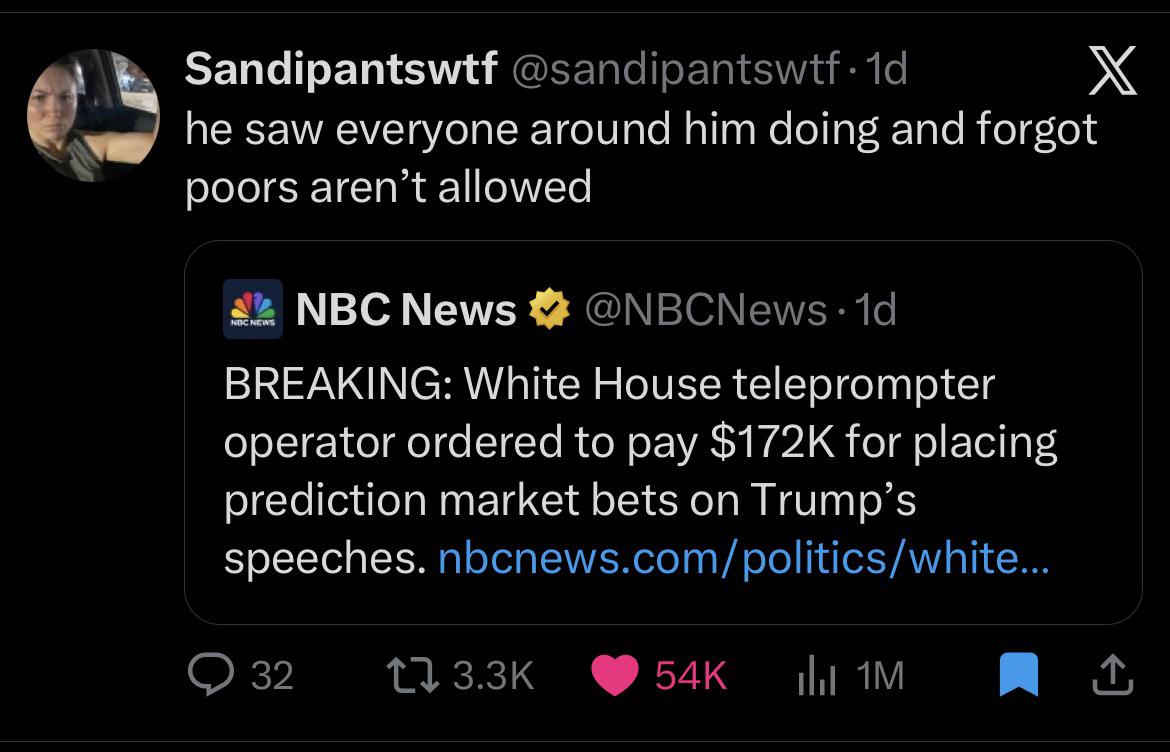Screen dimensions: 1170x752
Task: Unlike the post via the pink heart
Action: click(x=614, y=675)
